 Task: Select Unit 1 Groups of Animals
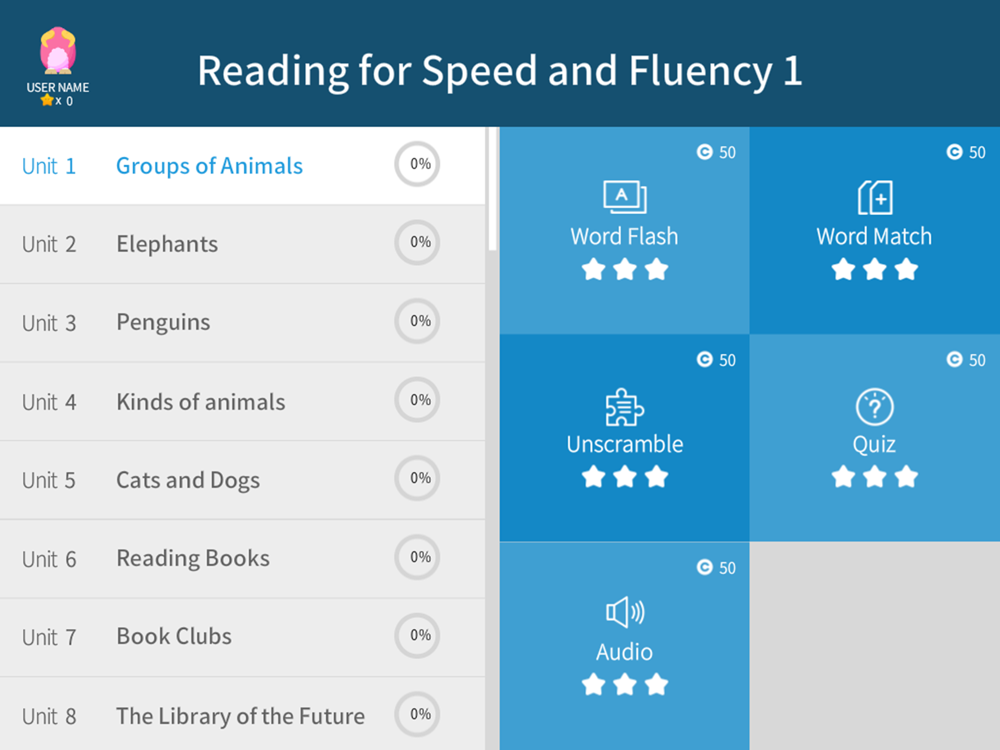242,166
